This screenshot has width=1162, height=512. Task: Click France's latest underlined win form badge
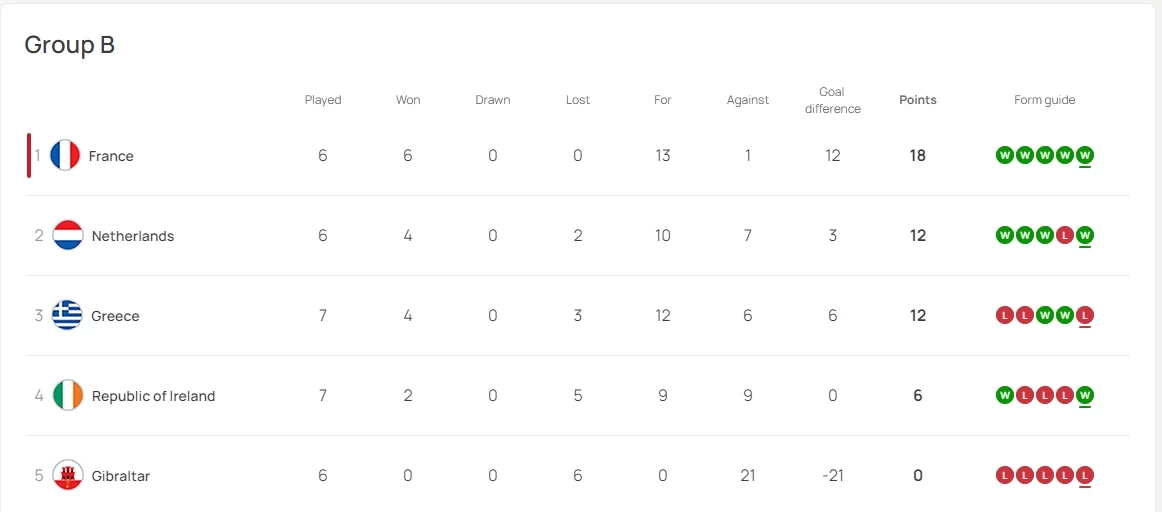[1085, 155]
